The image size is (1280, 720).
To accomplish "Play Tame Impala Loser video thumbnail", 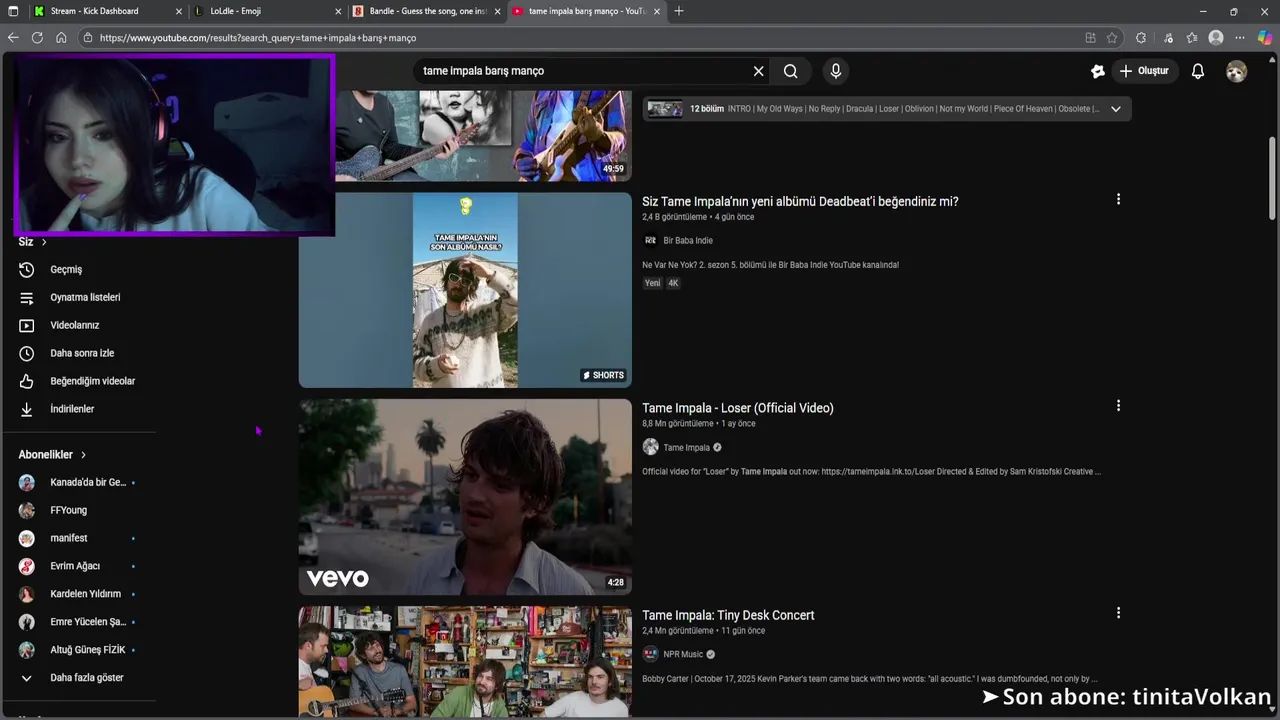I will click(x=465, y=497).
